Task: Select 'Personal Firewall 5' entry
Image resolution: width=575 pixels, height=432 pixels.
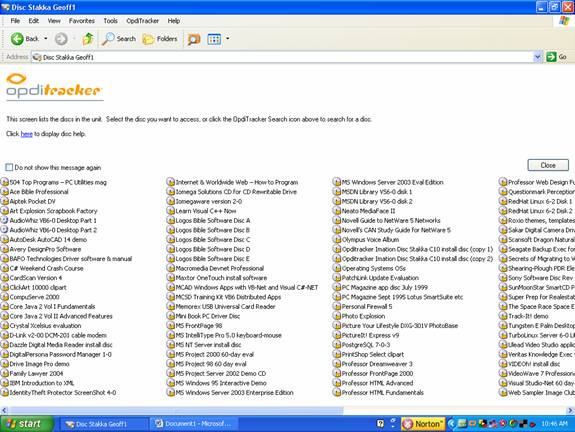Action: [x=367, y=307]
